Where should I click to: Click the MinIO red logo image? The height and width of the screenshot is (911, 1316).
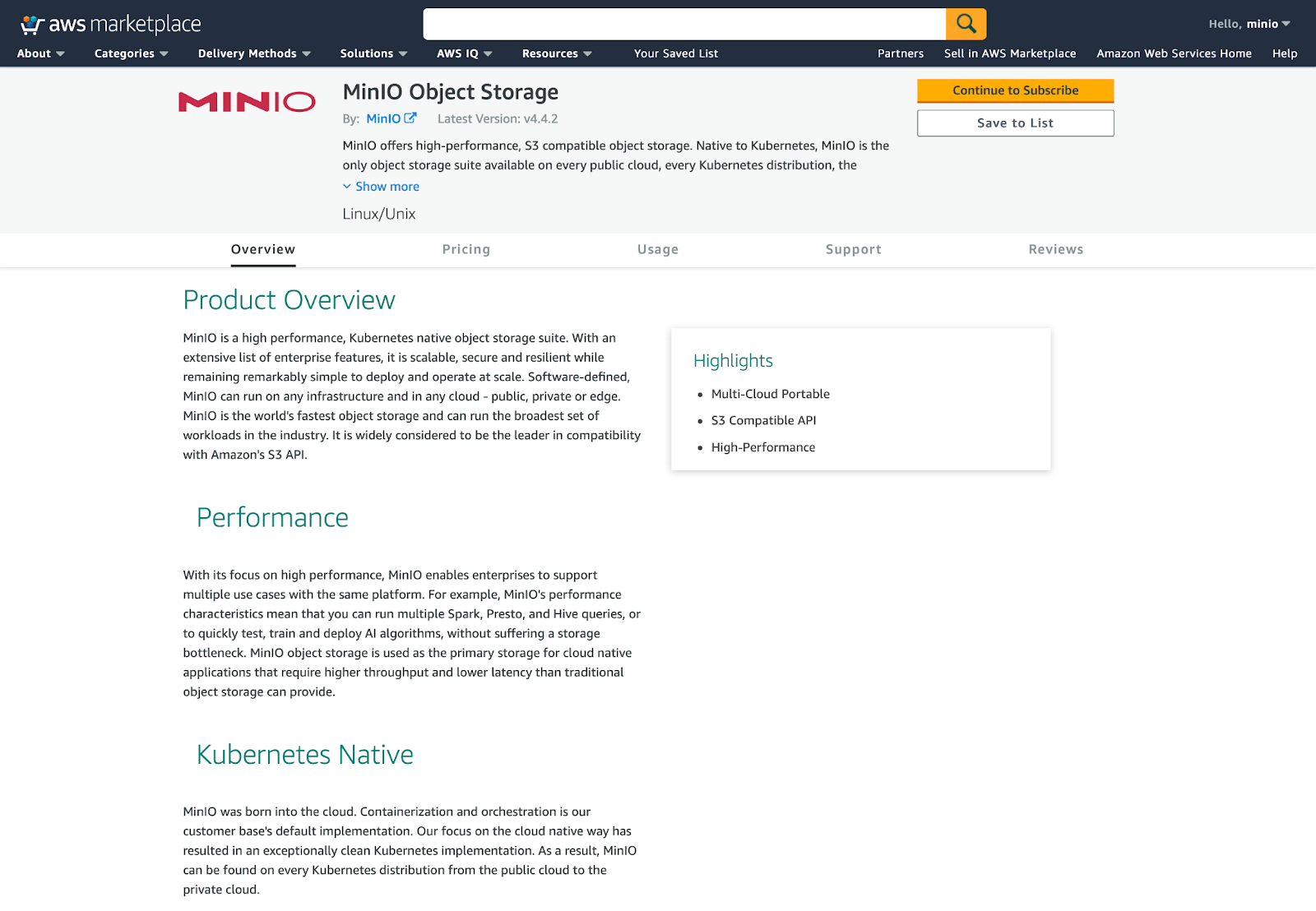tap(247, 102)
